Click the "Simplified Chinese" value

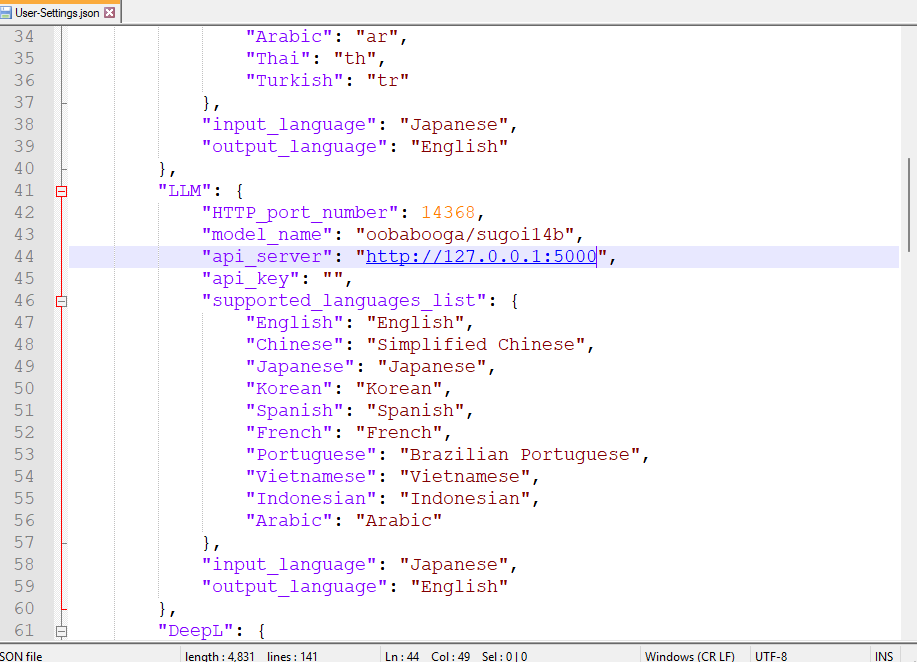point(476,344)
